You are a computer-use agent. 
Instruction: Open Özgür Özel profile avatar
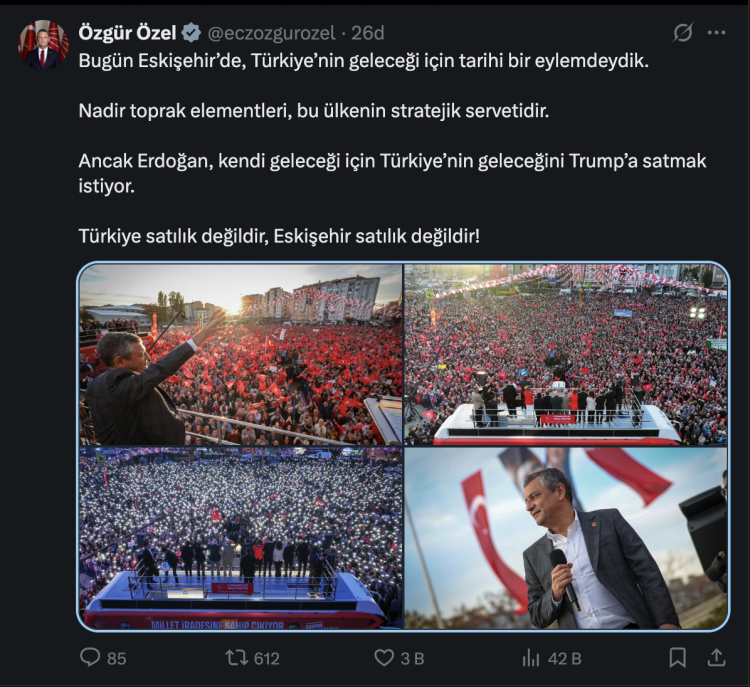[x=43, y=45]
